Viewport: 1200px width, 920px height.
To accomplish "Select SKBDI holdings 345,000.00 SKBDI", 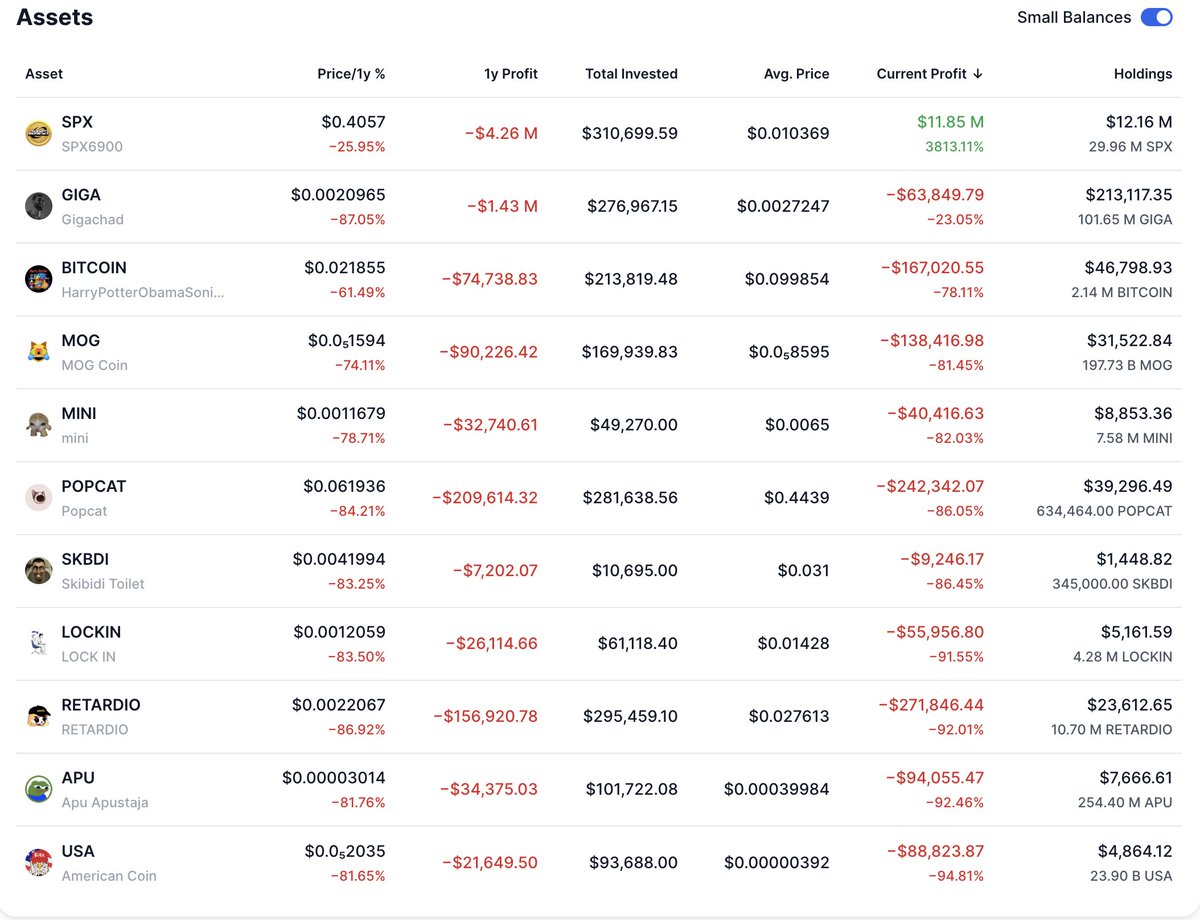I will click(1112, 585).
